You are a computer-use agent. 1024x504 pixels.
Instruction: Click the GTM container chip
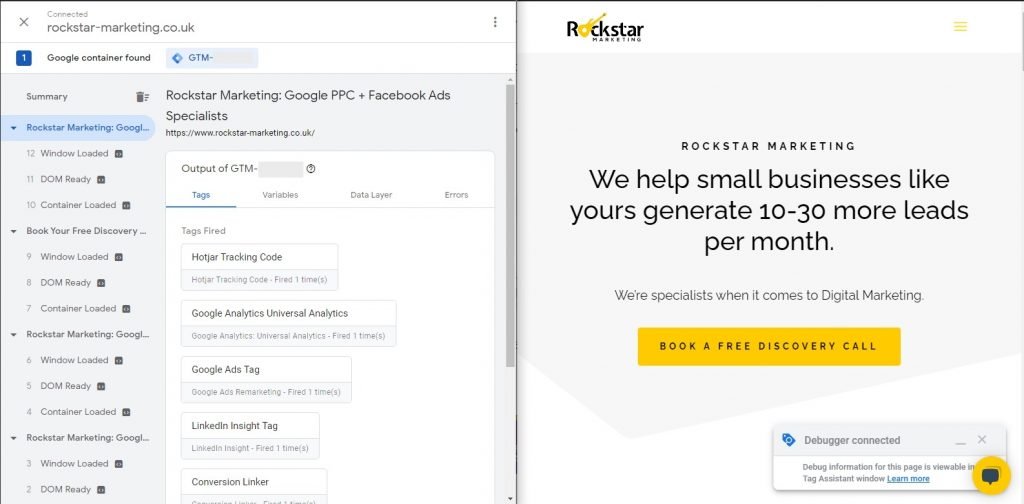click(212, 58)
